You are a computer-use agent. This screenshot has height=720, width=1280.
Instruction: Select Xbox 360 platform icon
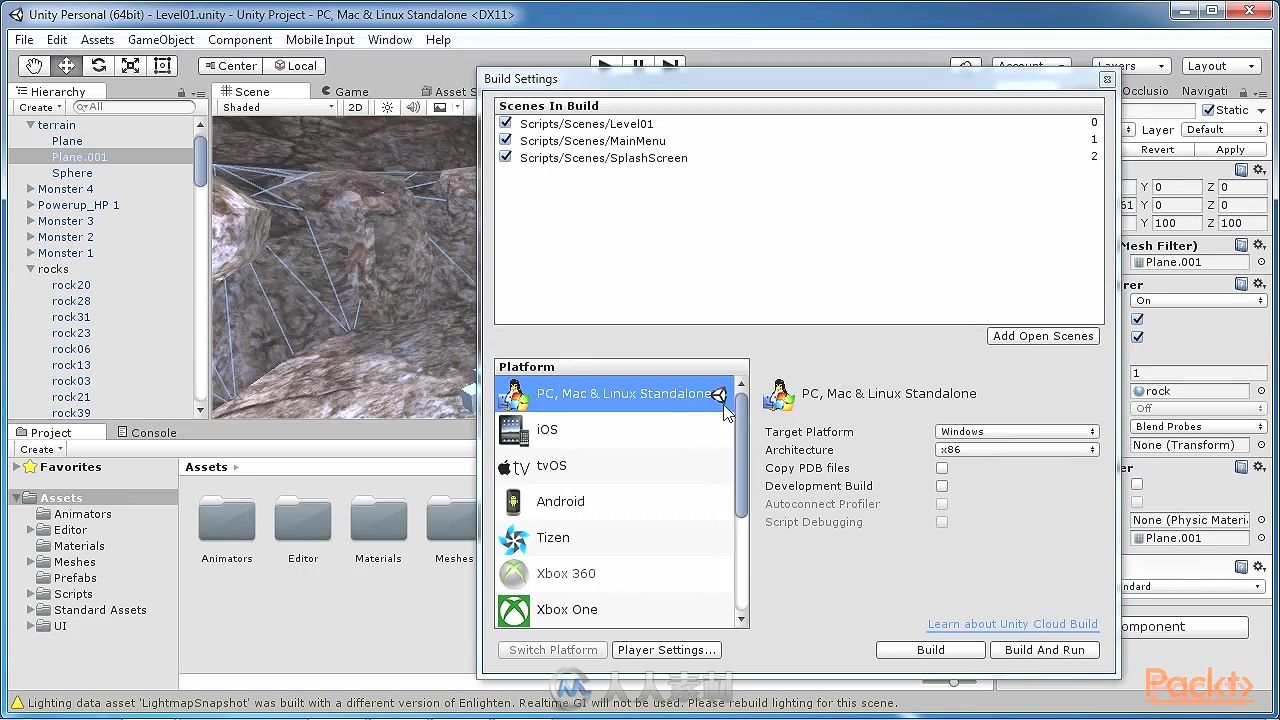click(x=514, y=574)
